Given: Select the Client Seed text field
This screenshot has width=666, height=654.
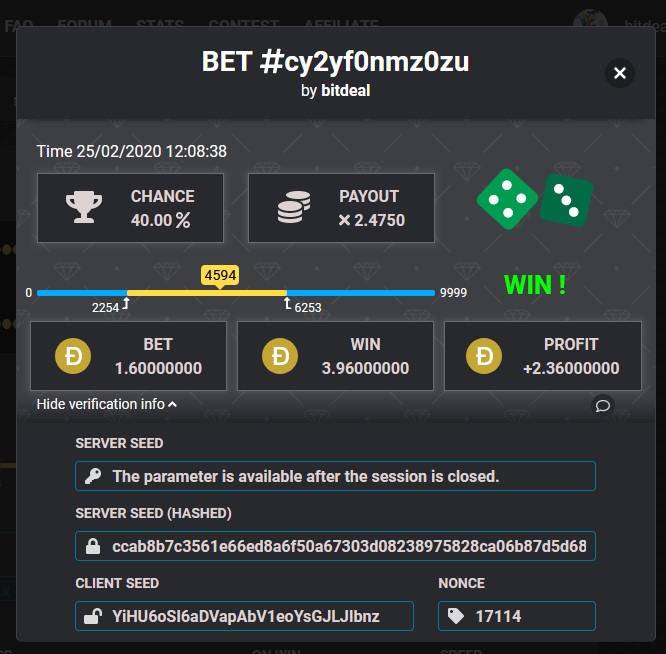Looking at the screenshot, I should [244, 616].
